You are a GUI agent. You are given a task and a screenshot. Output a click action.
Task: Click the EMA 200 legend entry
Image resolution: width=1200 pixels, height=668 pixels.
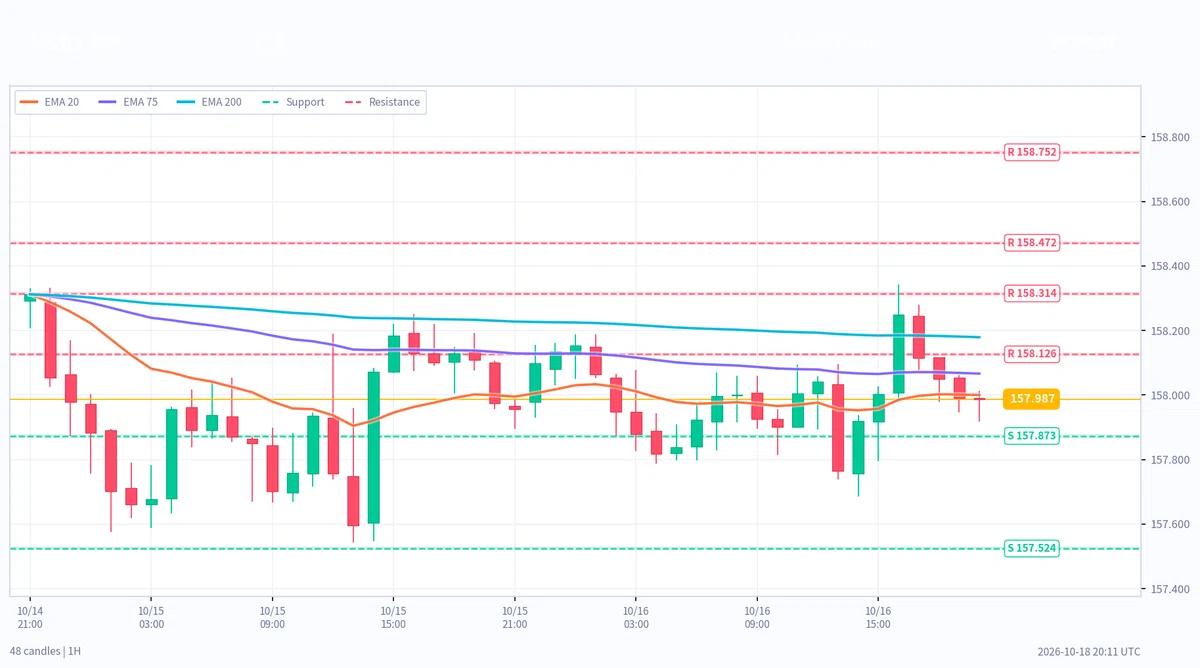pyautogui.click(x=208, y=102)
